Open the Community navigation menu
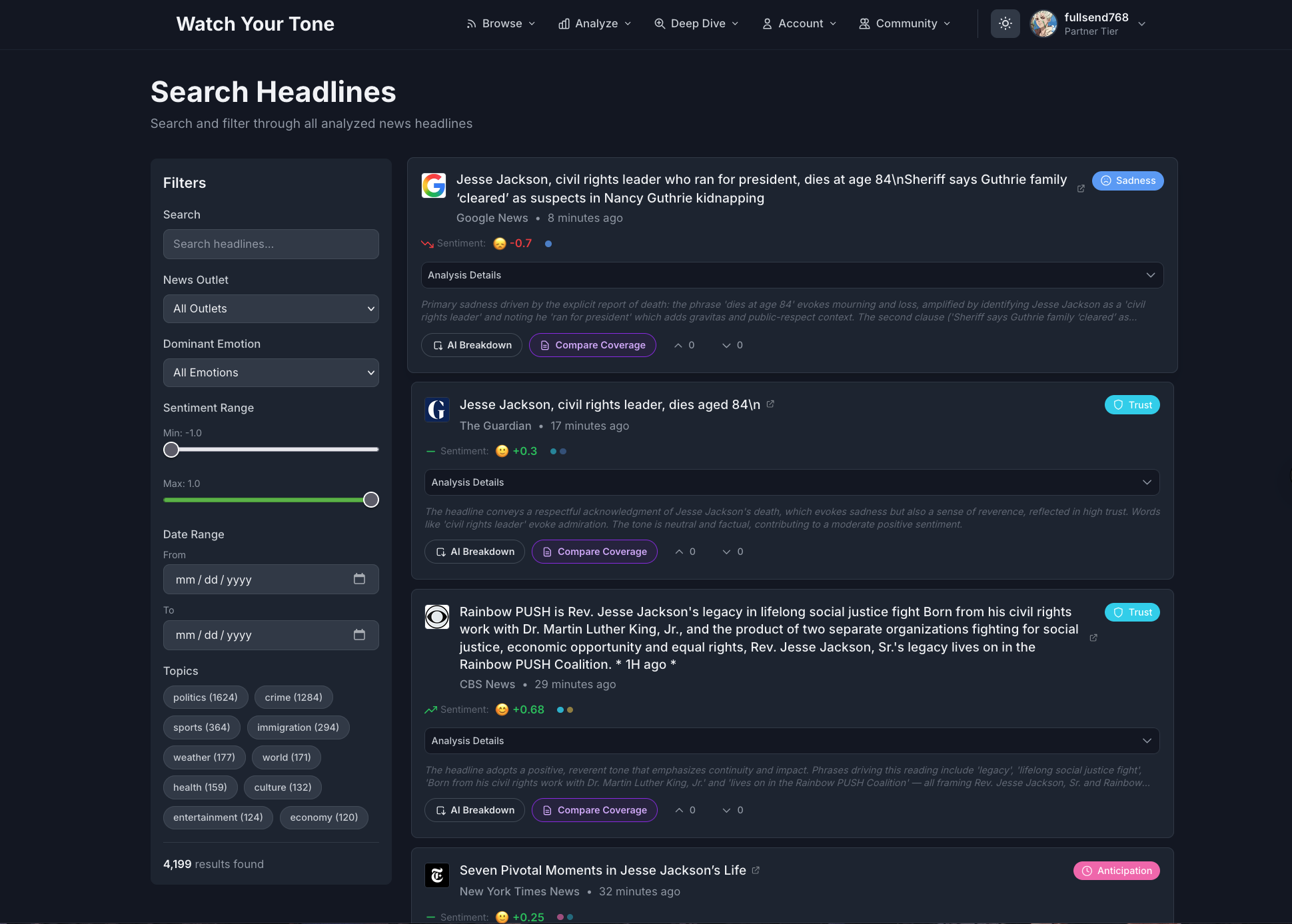Image resolution: width=1292 pixels, height=924 pixels. [904, 24]
